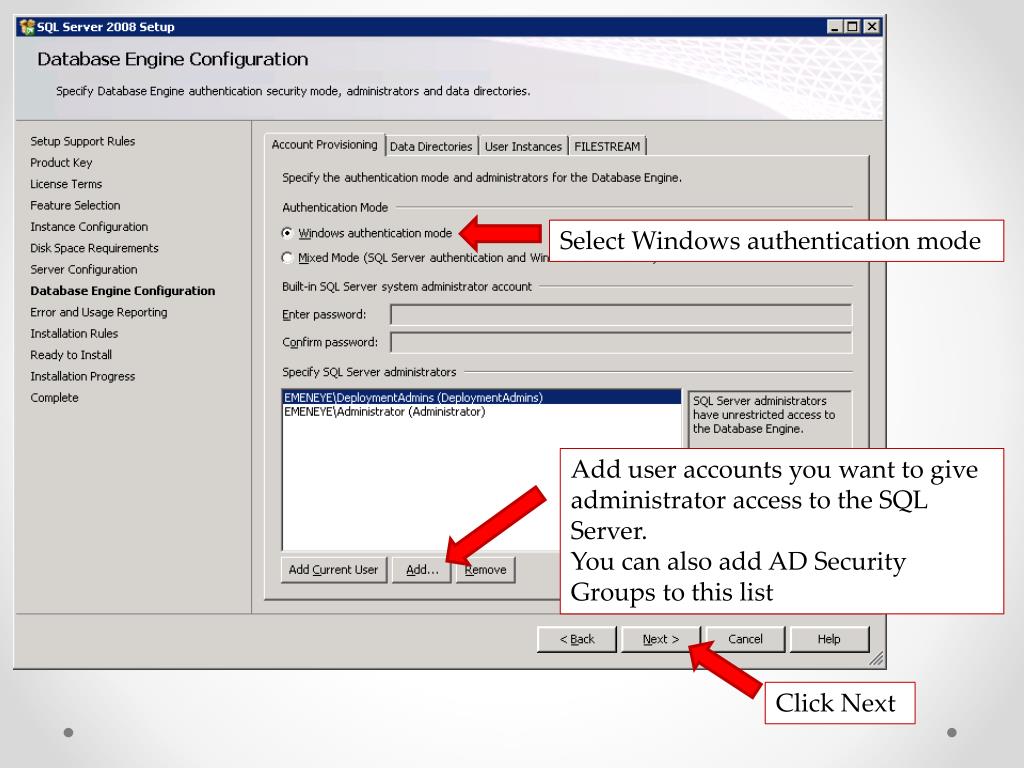Close the SQL Server 2008 Setup window
Image resolution: width=1024 pixels, height=768 pixels.
[x=872, y=27]
